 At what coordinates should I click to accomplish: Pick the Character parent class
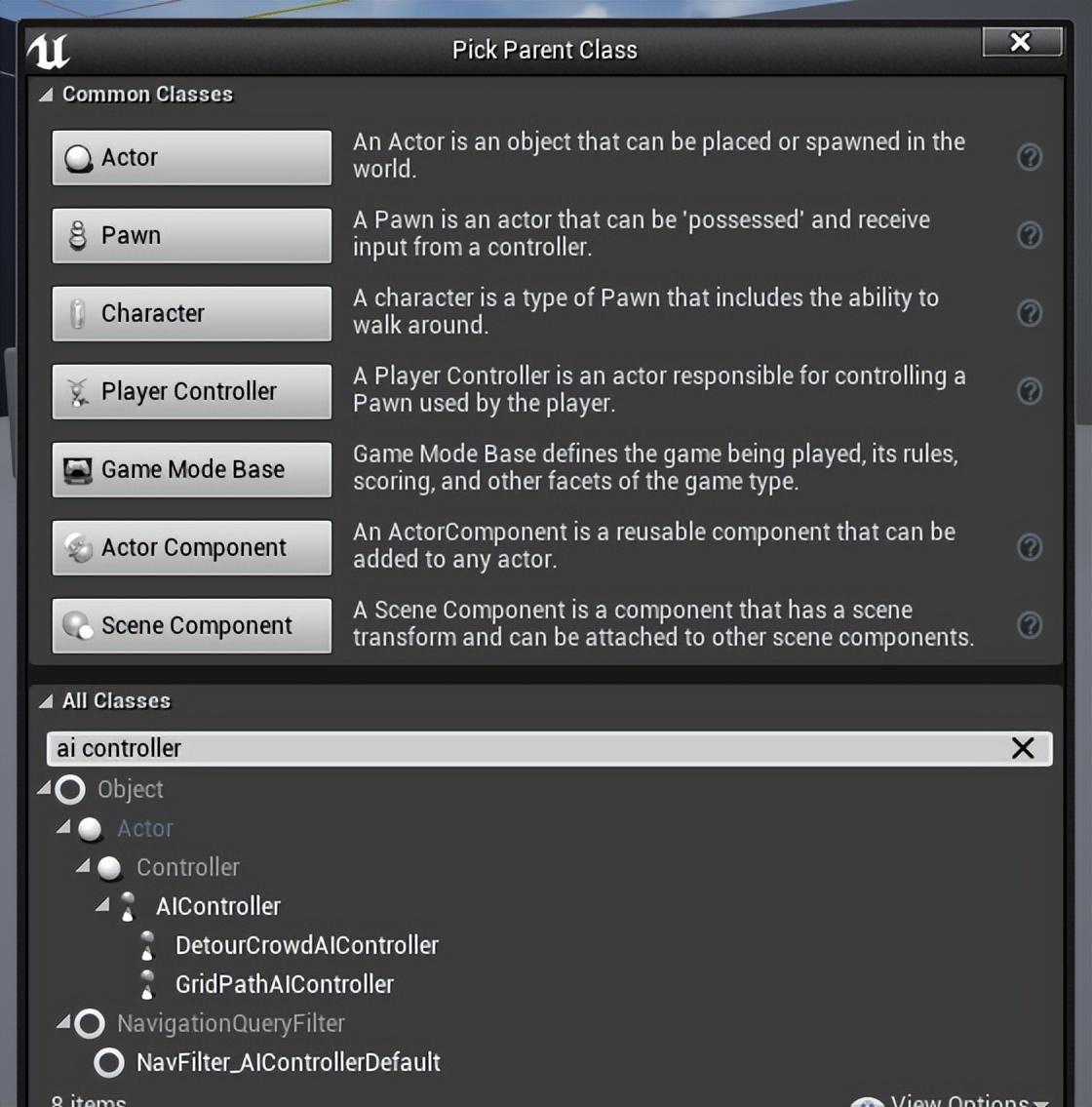(192, 313)
